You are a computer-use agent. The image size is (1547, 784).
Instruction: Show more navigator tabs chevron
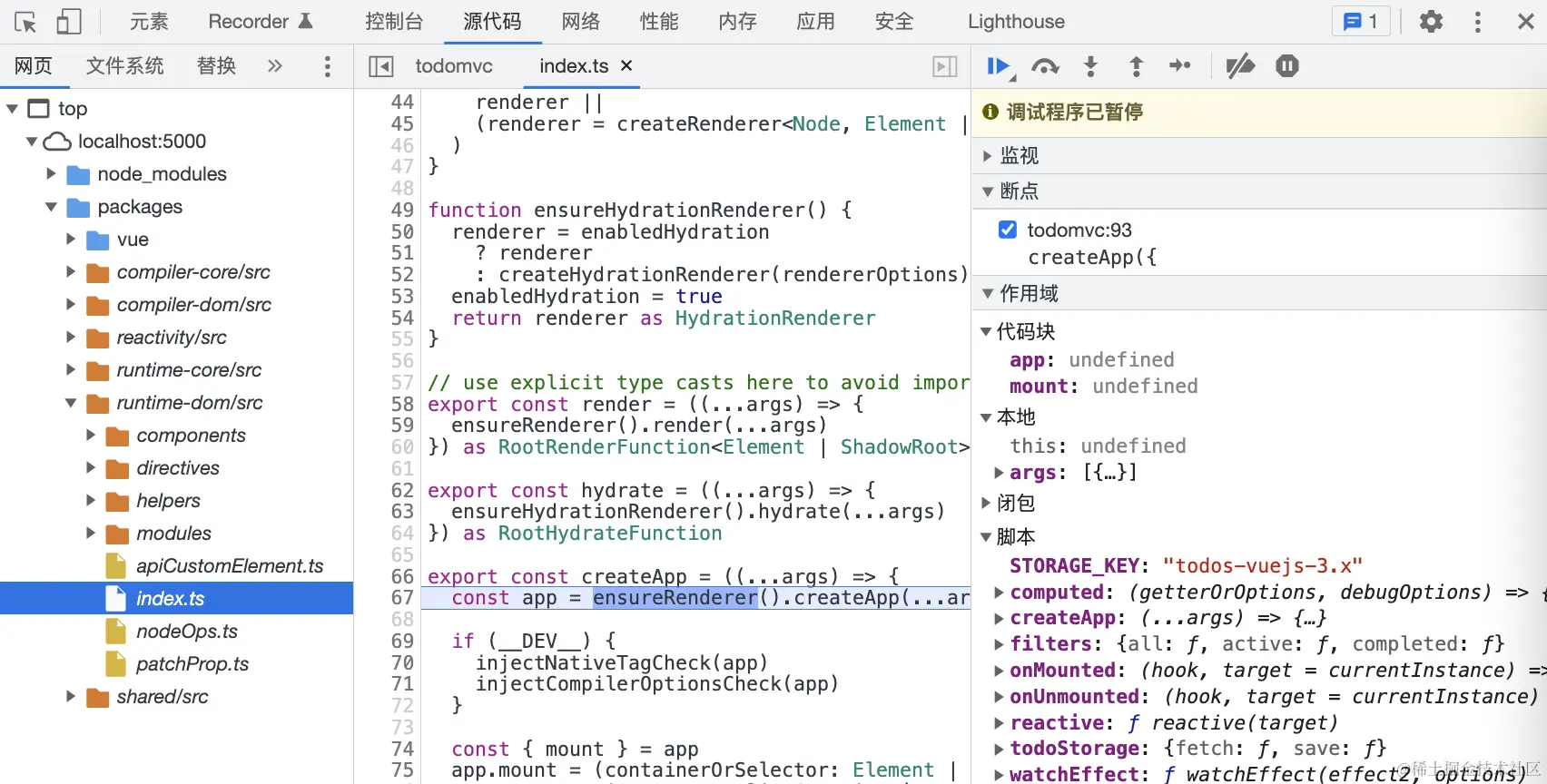click(275, 66)
